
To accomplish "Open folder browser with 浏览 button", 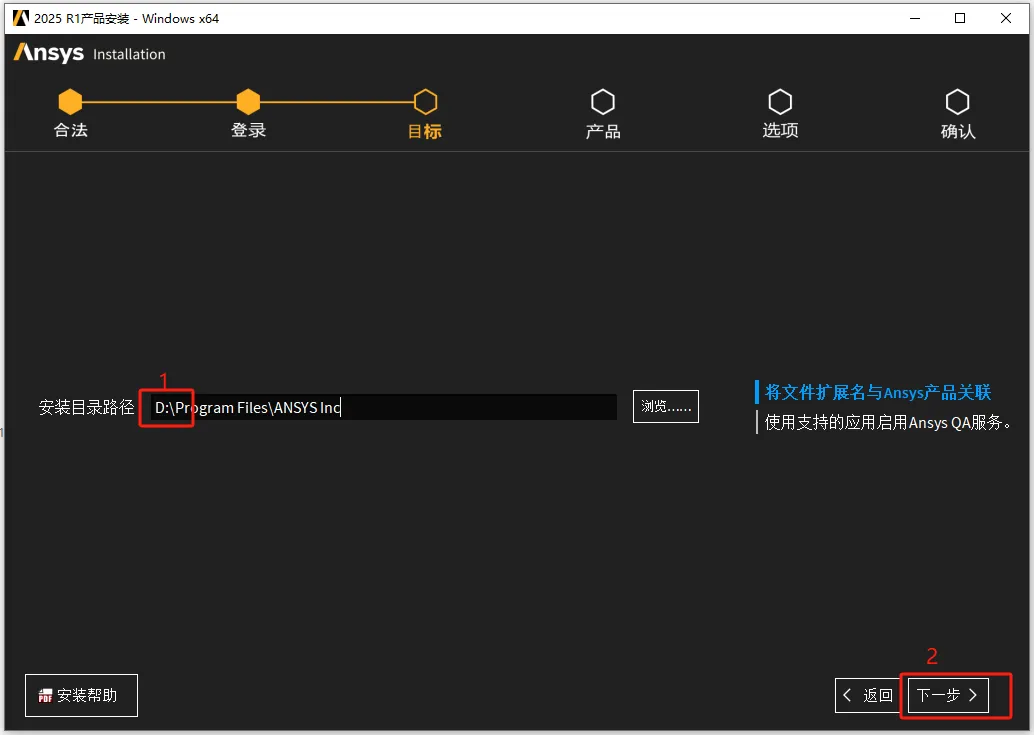I will click(x=665, y=407).
